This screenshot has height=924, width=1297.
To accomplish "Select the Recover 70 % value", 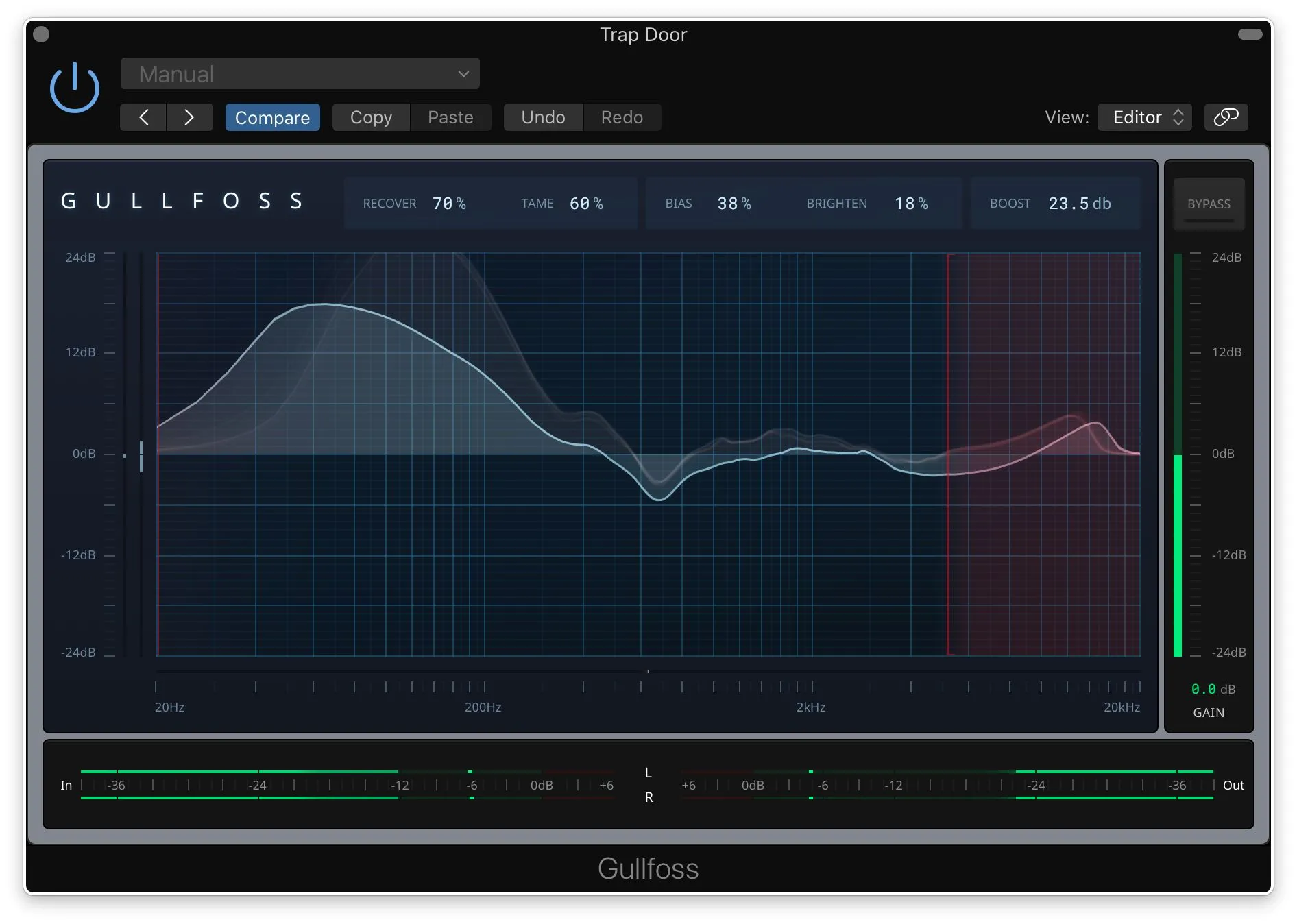I will pyautogui.click(x=449, y=204).
